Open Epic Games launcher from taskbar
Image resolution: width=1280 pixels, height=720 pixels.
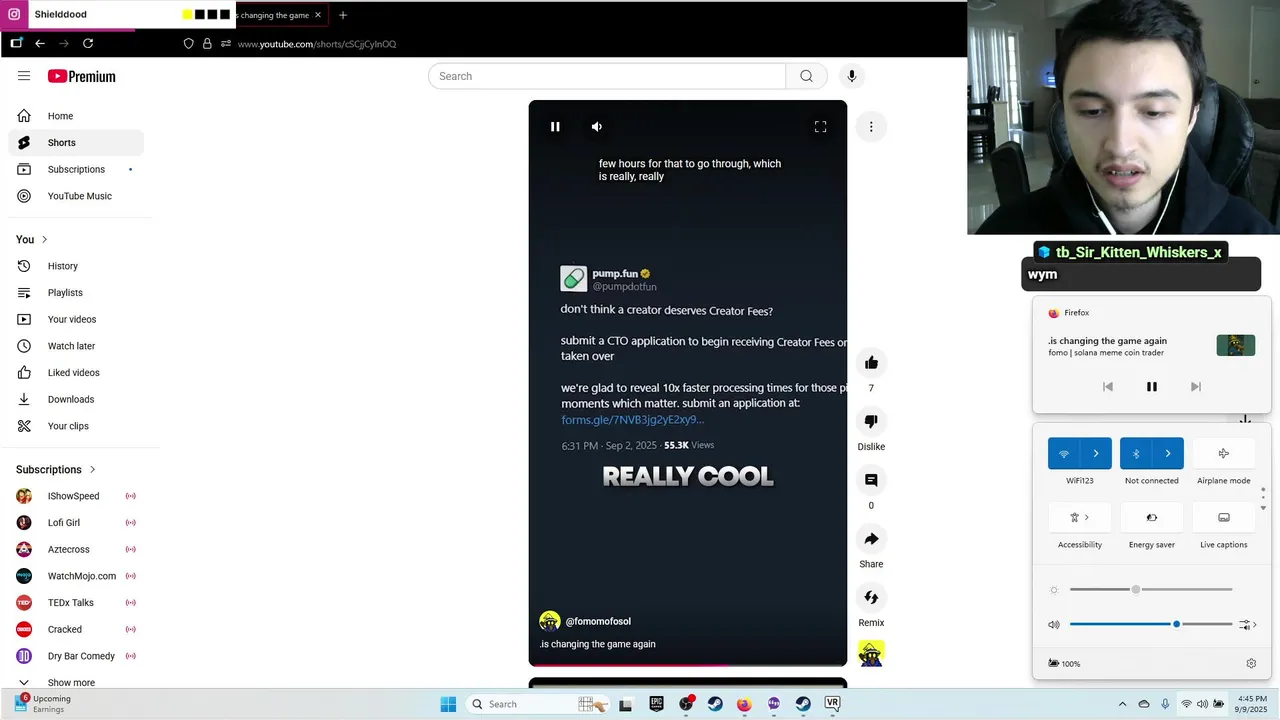tap(657, 704)
